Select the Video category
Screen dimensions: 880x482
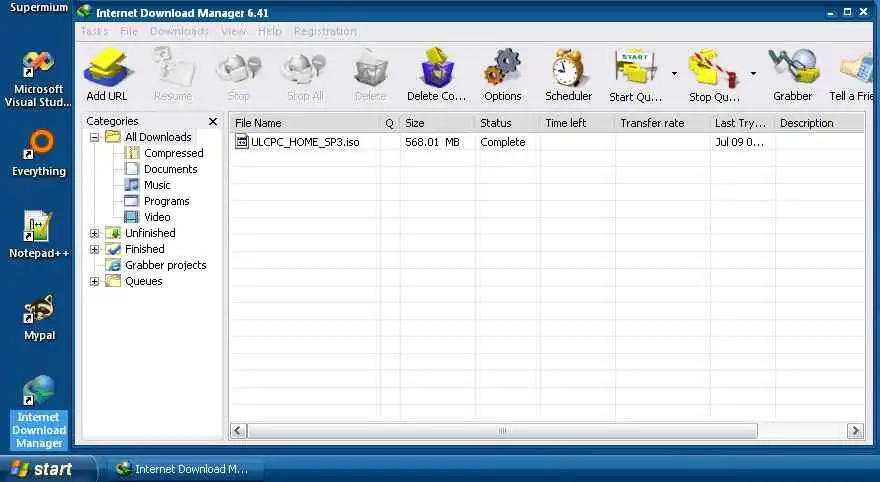(x=157, y=217)
